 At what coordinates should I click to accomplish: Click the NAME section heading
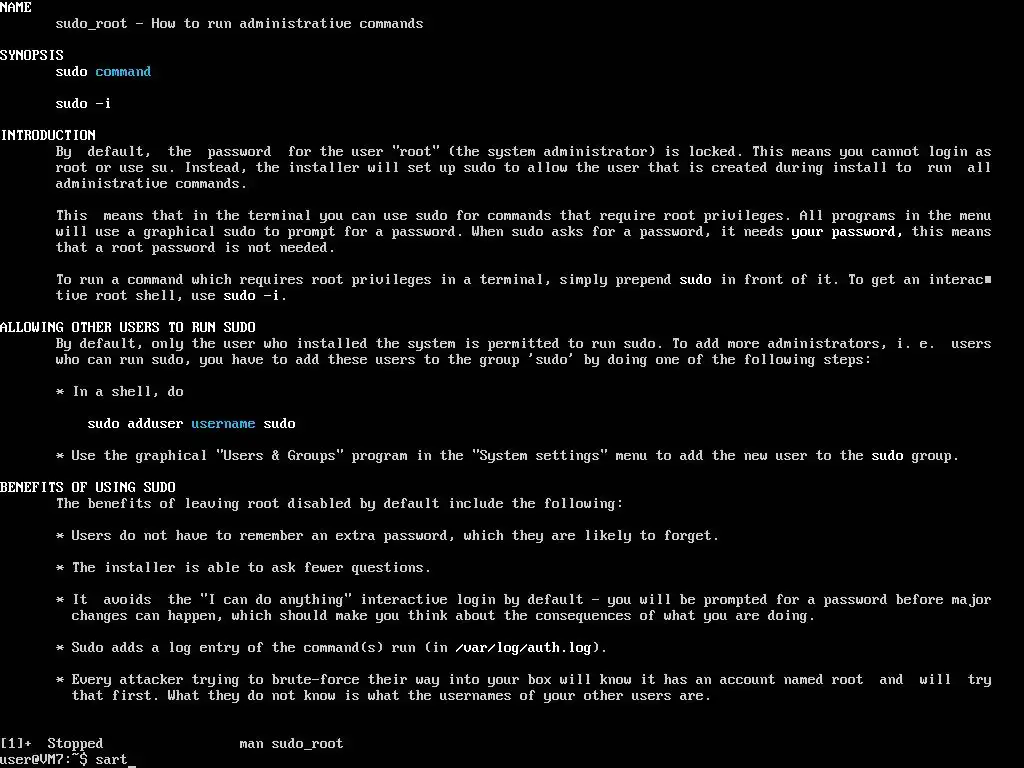[x=16, y=7]
